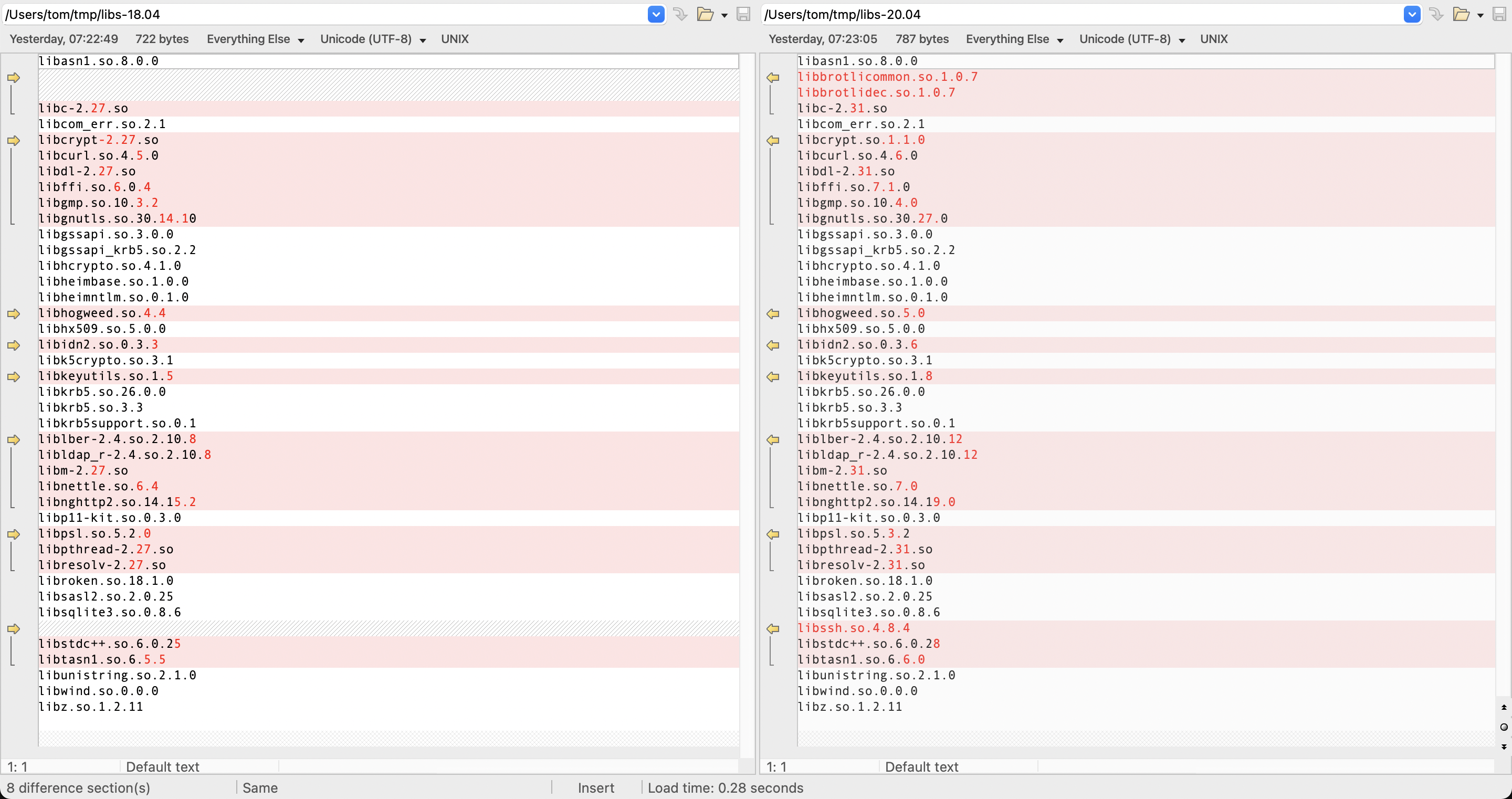1512x799 pixels.
Task: Click left pane open-folder icon
Action: point(705,14)
